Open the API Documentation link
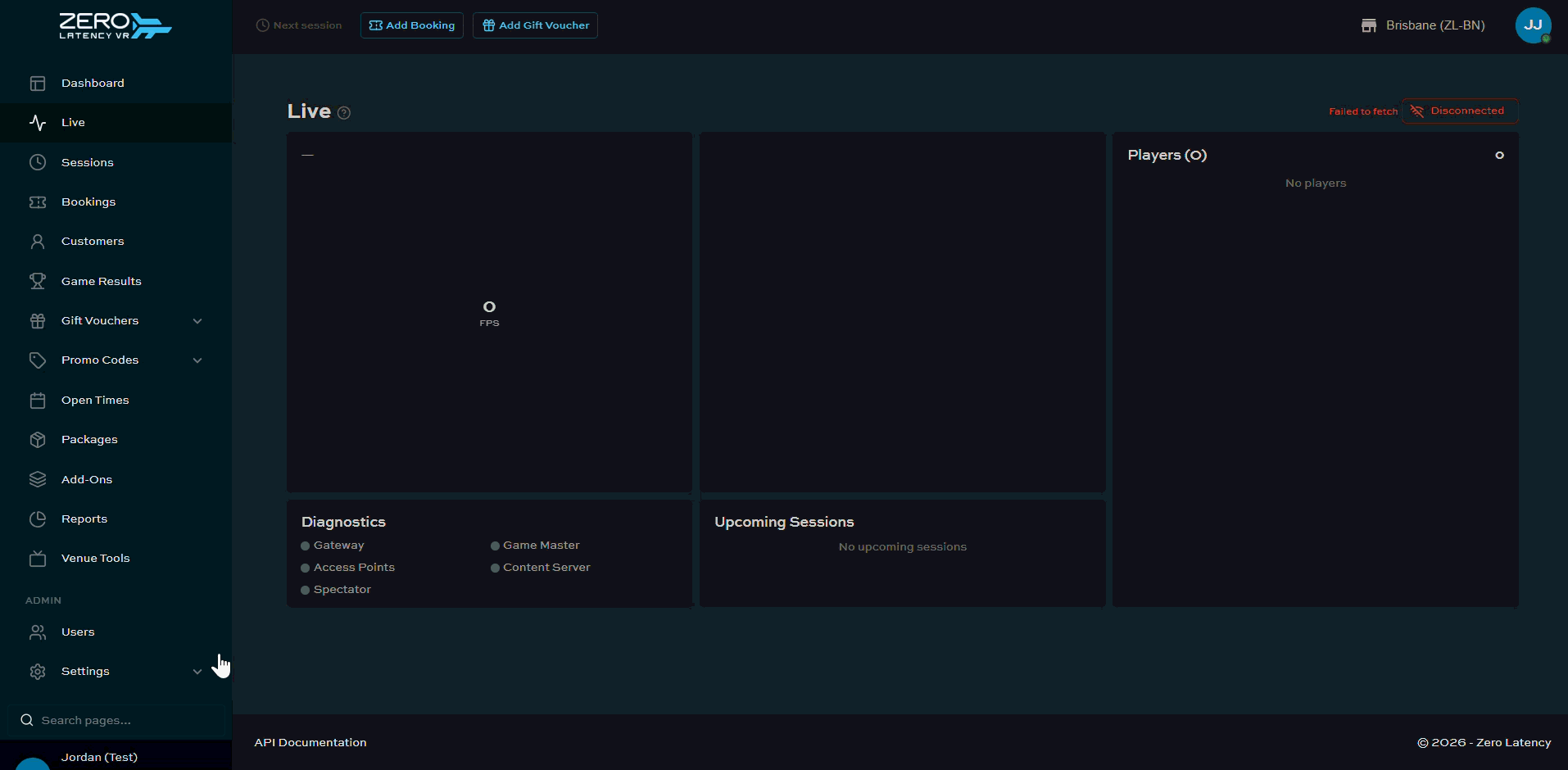 [x=310, y=743]
